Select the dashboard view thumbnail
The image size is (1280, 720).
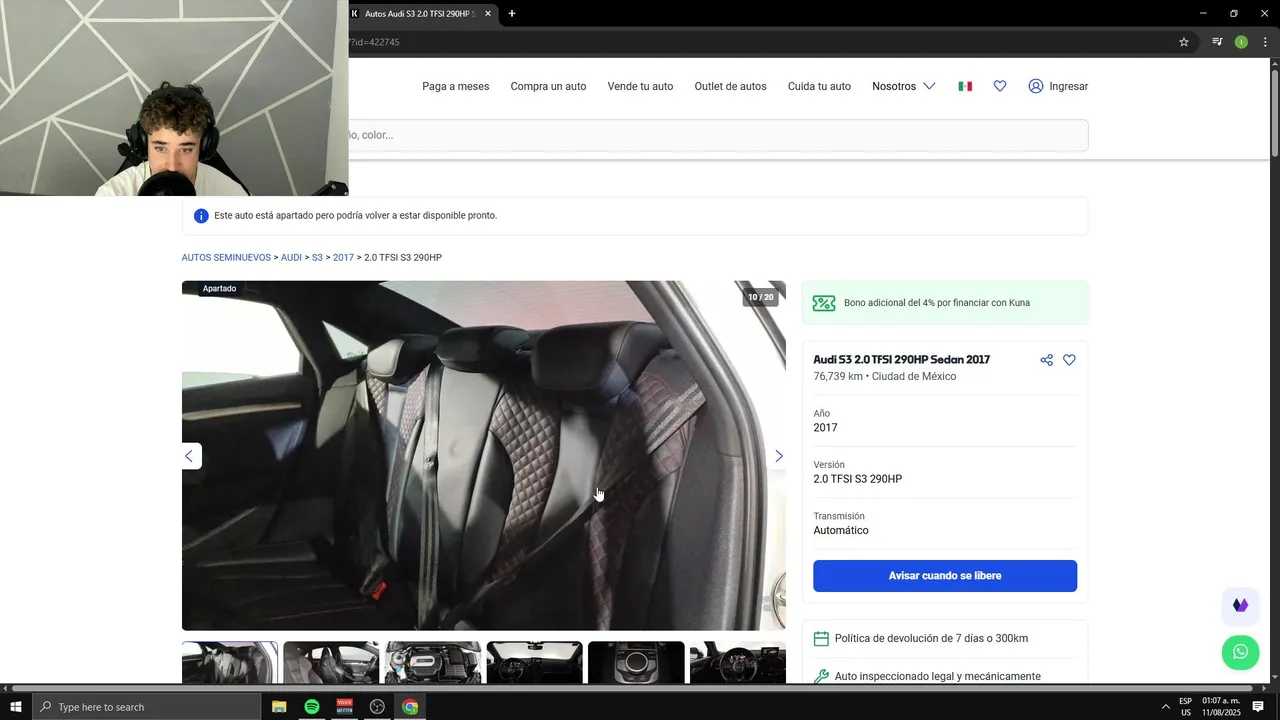(x=534, y=663)
